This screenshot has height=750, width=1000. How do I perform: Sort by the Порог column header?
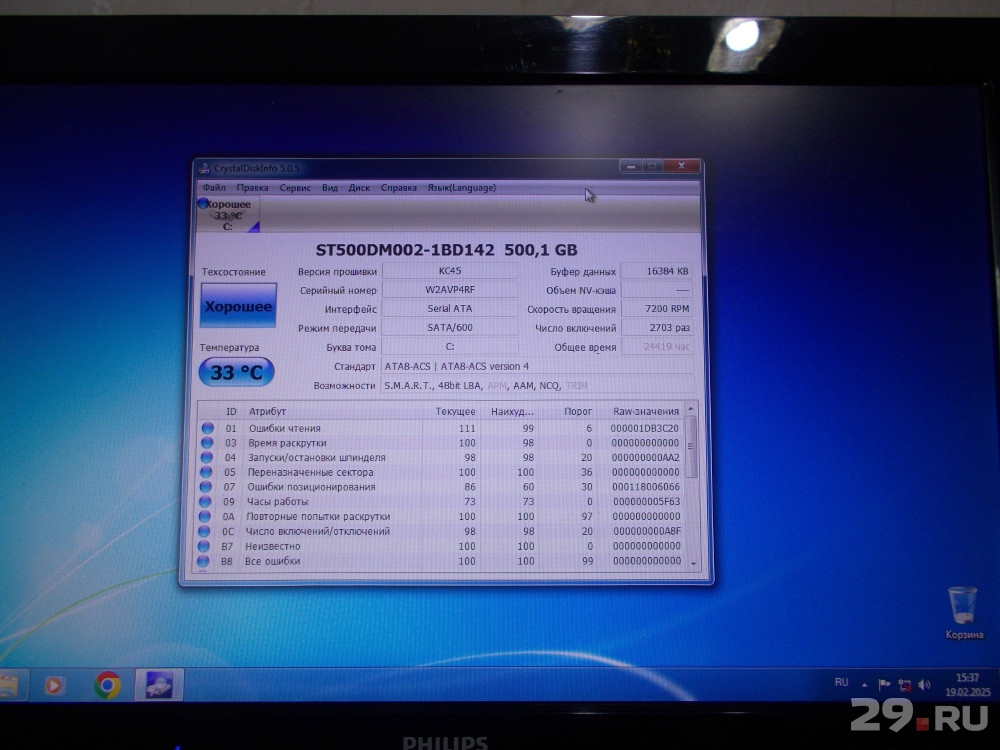pyautogui.click(x=578, y=411)
